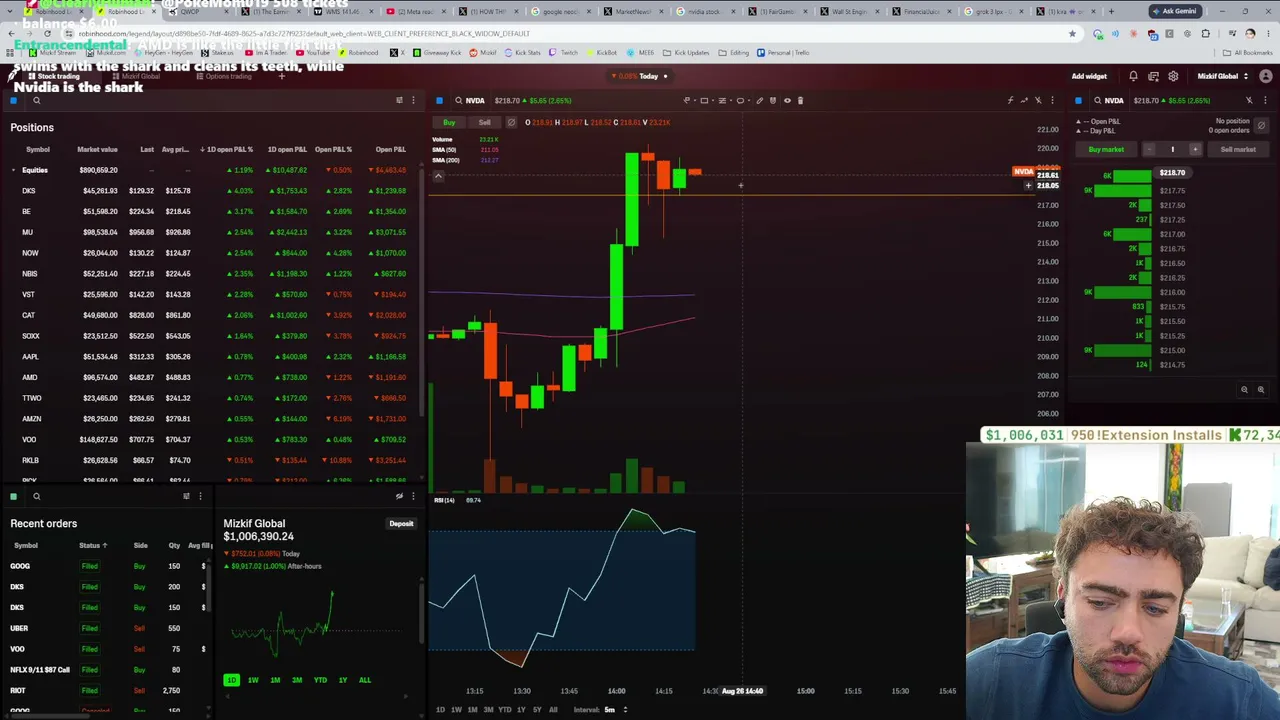Click the Add widget button
This screenshot has width=1280, height=720.
1089,76
